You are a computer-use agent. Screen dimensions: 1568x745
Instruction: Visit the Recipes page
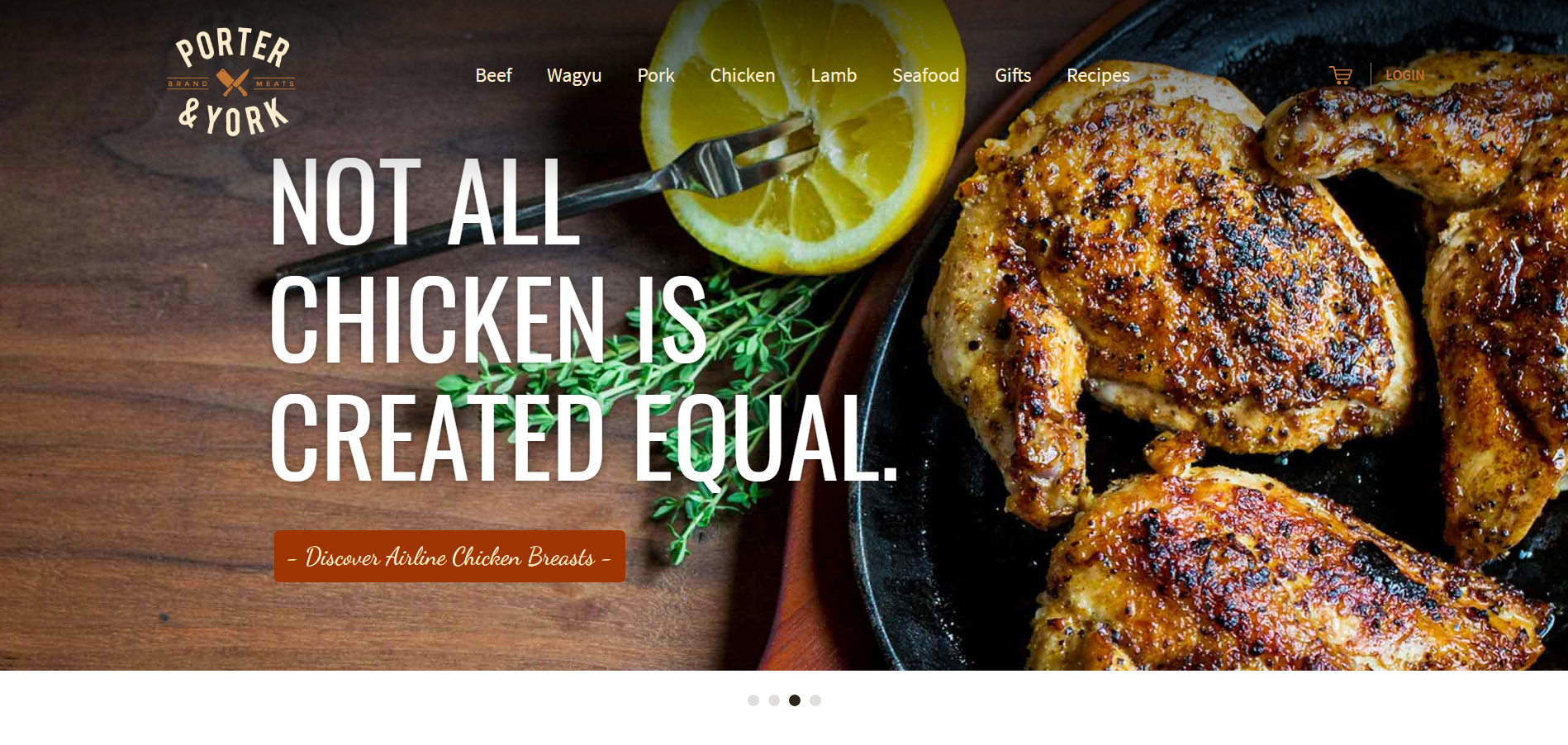point(1098,76)
